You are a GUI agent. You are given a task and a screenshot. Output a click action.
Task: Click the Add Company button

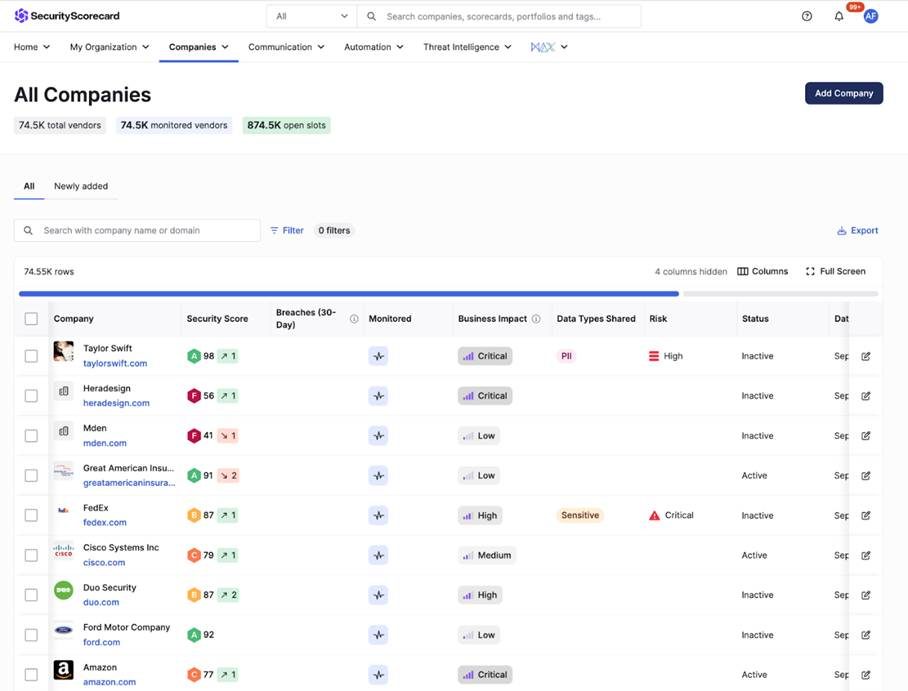[x=843, y=93]
